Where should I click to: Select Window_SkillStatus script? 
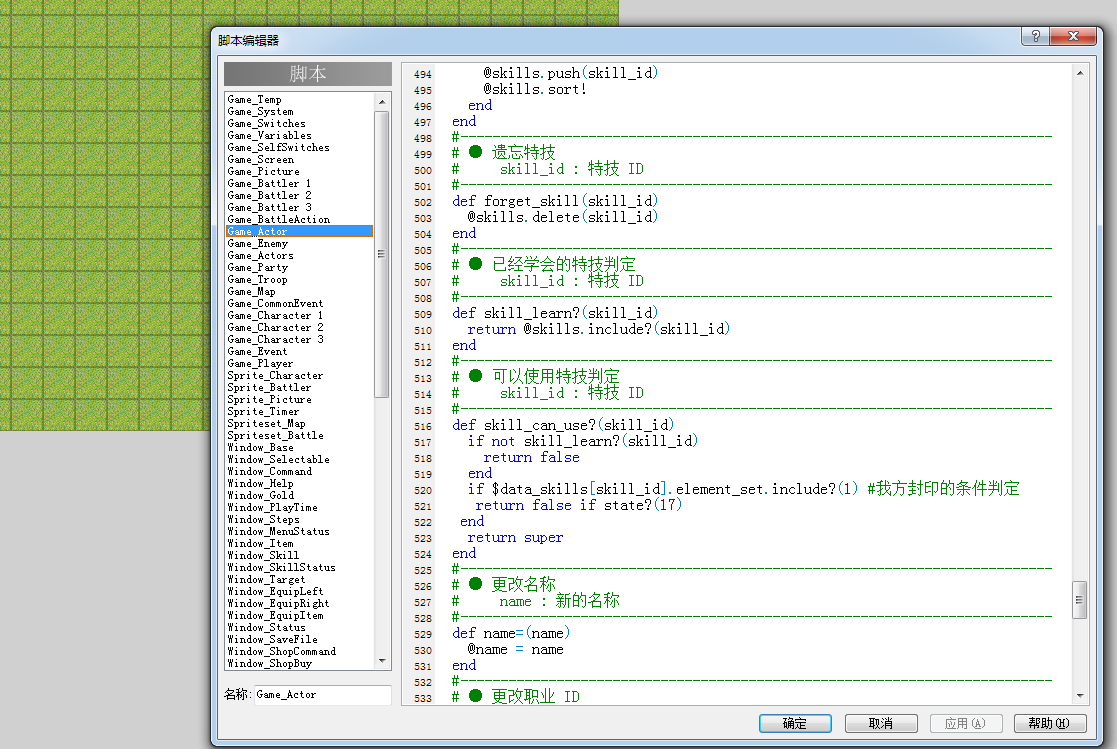[299, 568]
